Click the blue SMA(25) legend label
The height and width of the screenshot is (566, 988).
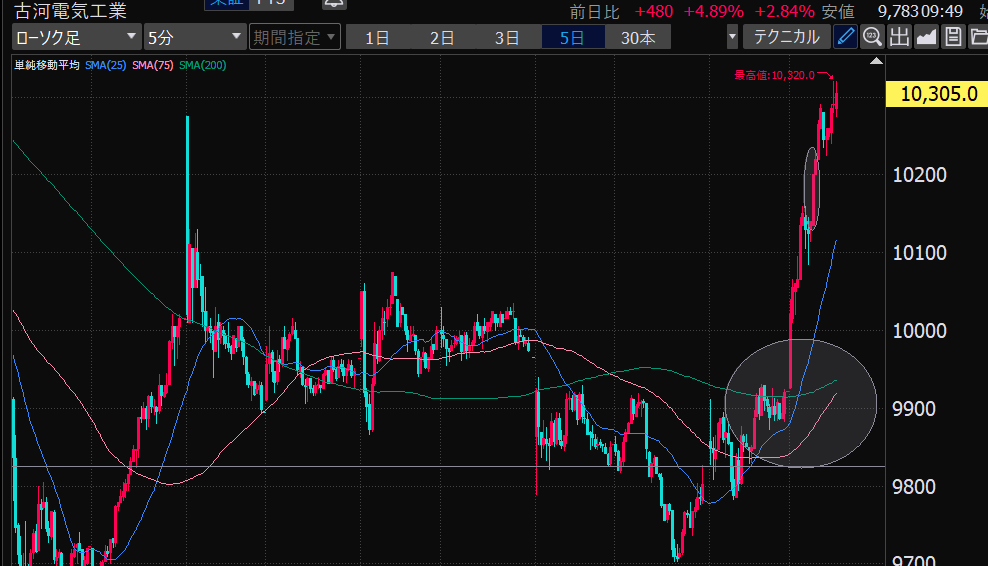[106, 65]
